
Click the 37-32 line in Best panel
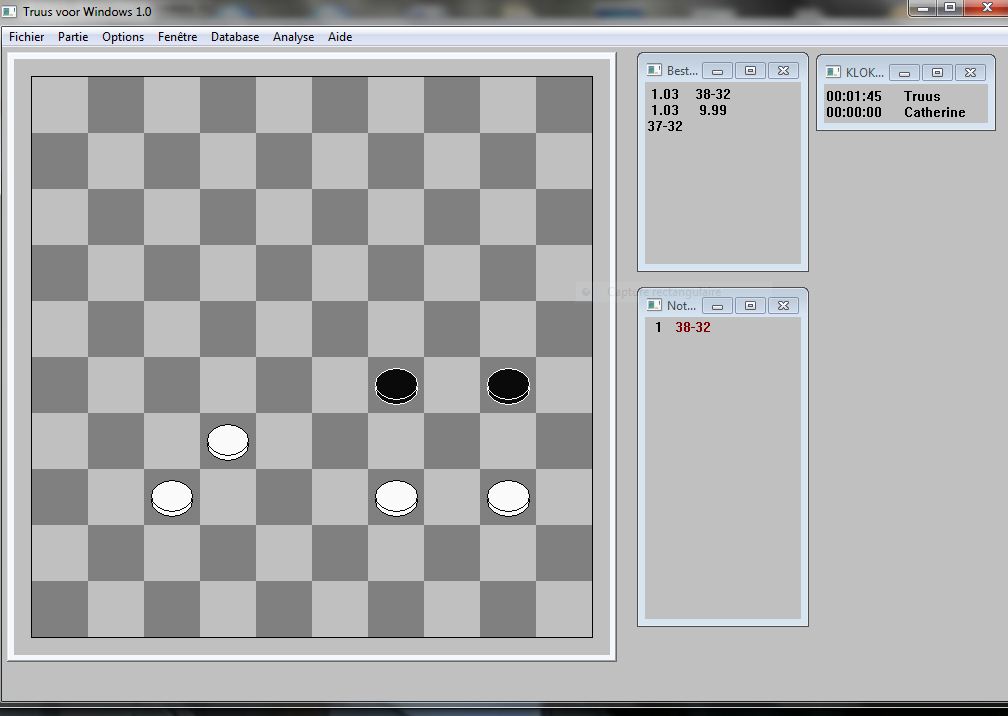665,126
